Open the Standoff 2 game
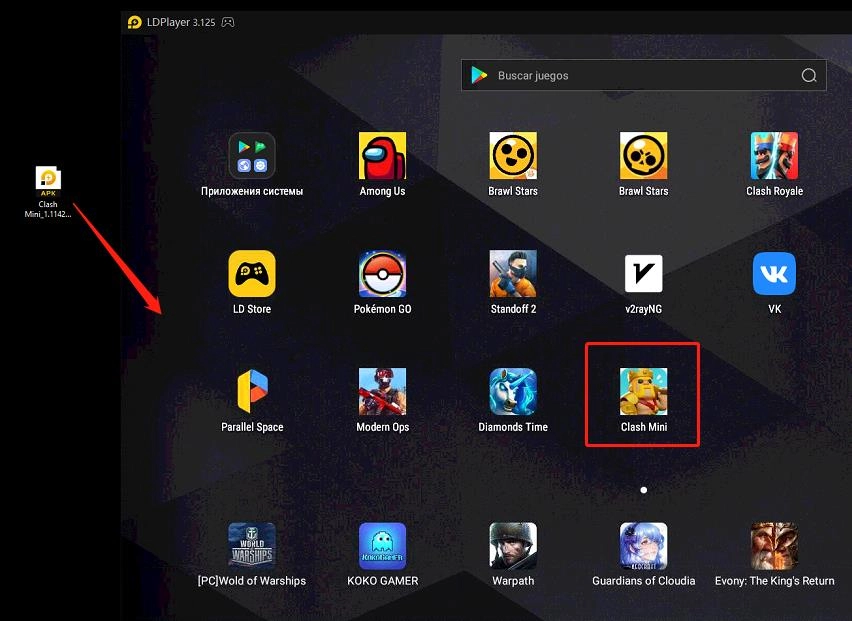 513,274
